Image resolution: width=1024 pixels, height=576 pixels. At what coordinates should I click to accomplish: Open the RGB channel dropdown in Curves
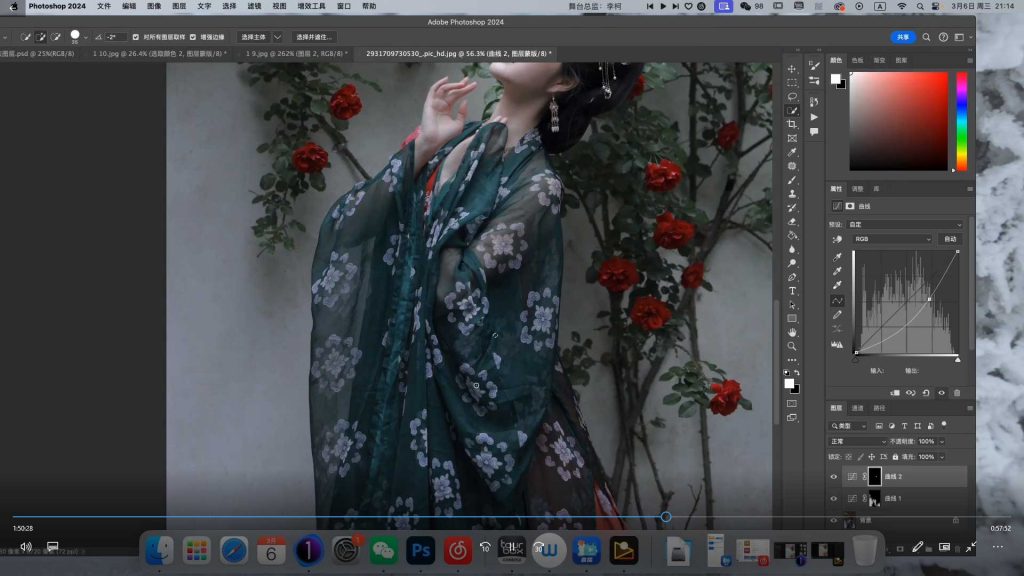click(x=892, y=239)
